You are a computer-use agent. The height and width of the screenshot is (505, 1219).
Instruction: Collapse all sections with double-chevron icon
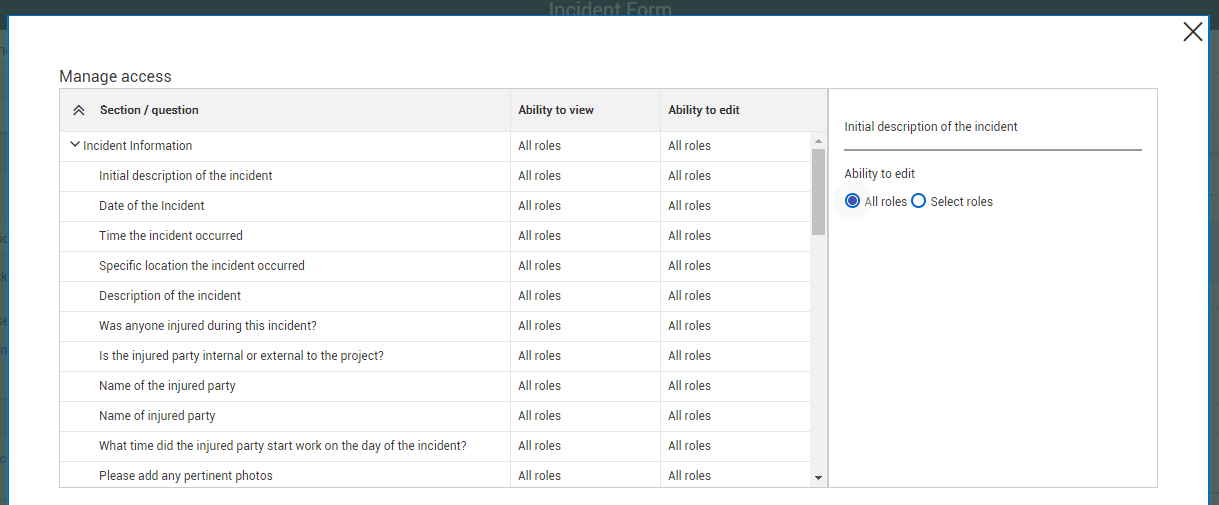click(x=79, y=110)
